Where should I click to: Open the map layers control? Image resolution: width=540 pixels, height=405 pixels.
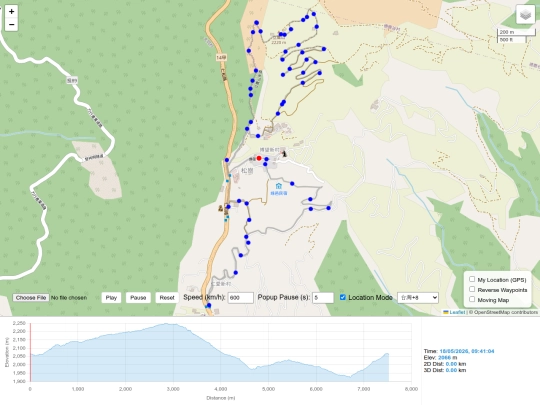525,15
